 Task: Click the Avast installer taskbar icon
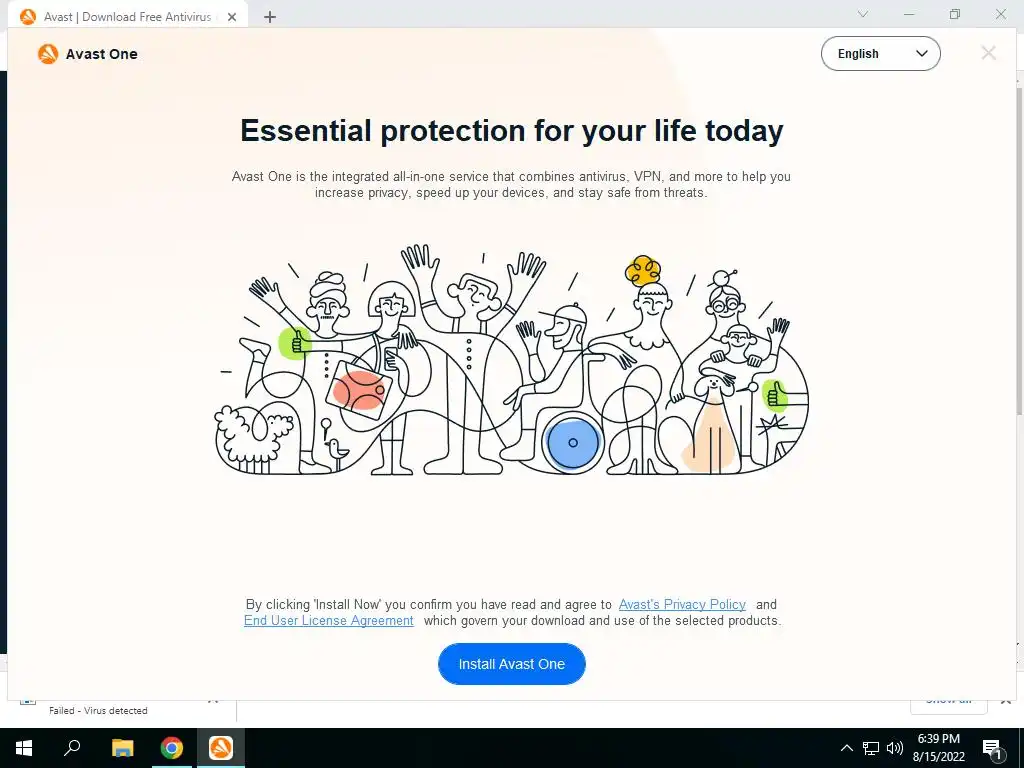coord(221,748)
